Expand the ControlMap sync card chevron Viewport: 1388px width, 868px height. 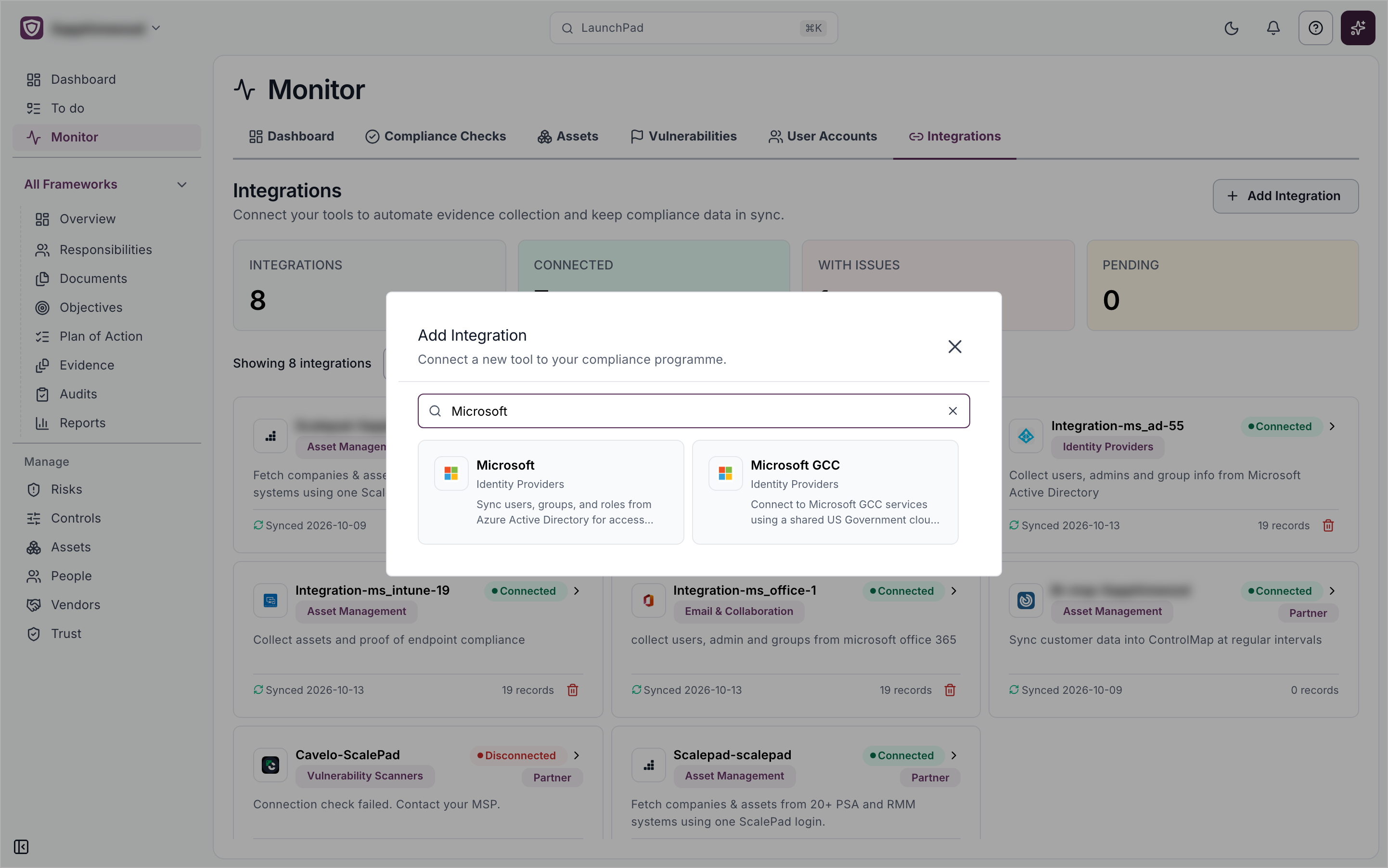[1332, 591]
